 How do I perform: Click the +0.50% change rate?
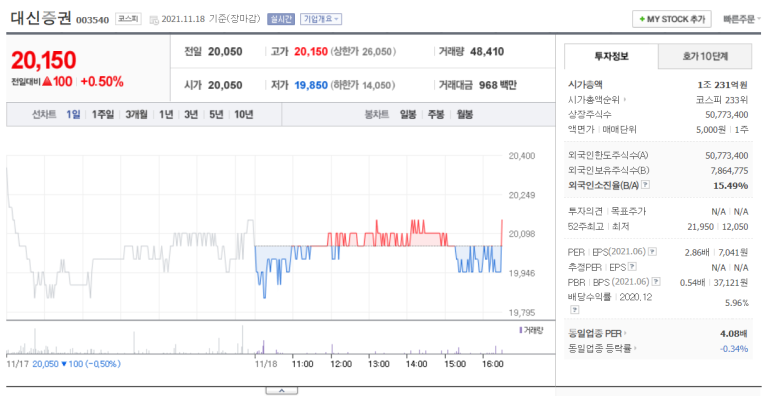(102, 81)
